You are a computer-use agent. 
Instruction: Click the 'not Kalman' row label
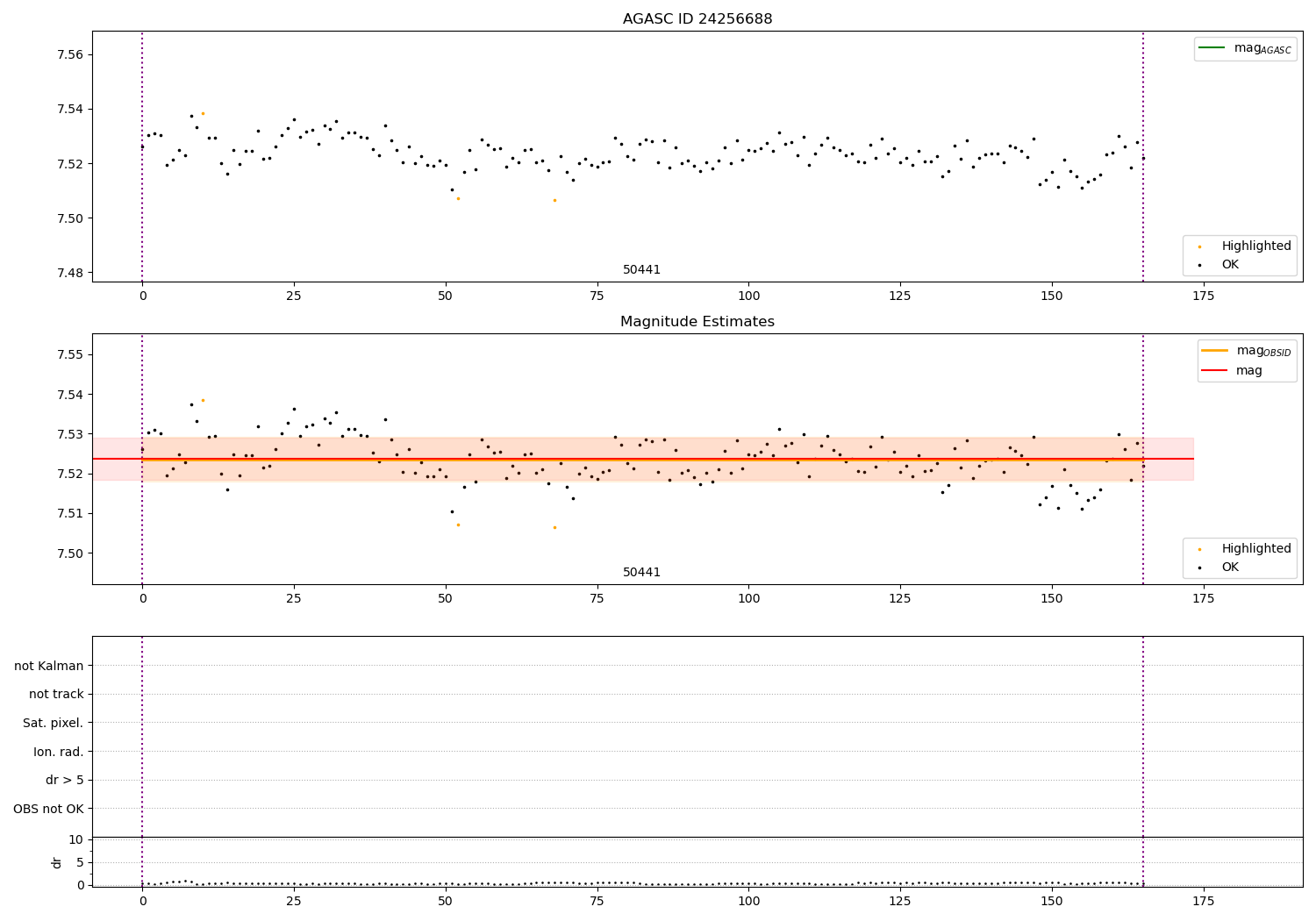(49, 666)
